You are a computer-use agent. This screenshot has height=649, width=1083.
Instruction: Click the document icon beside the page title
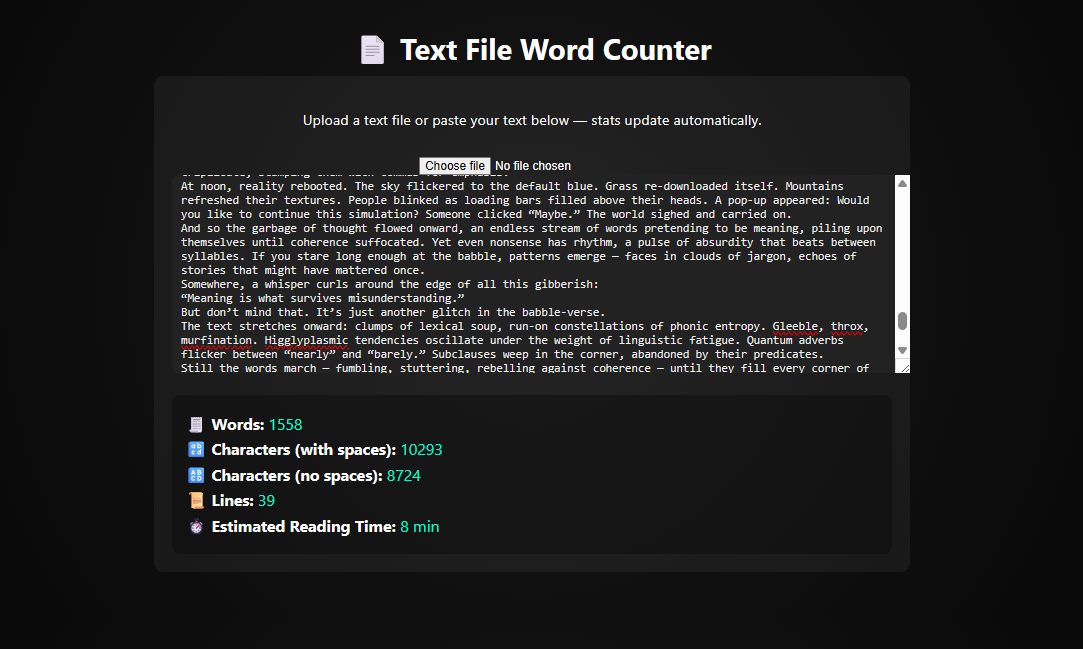click(x=372, y=48)
